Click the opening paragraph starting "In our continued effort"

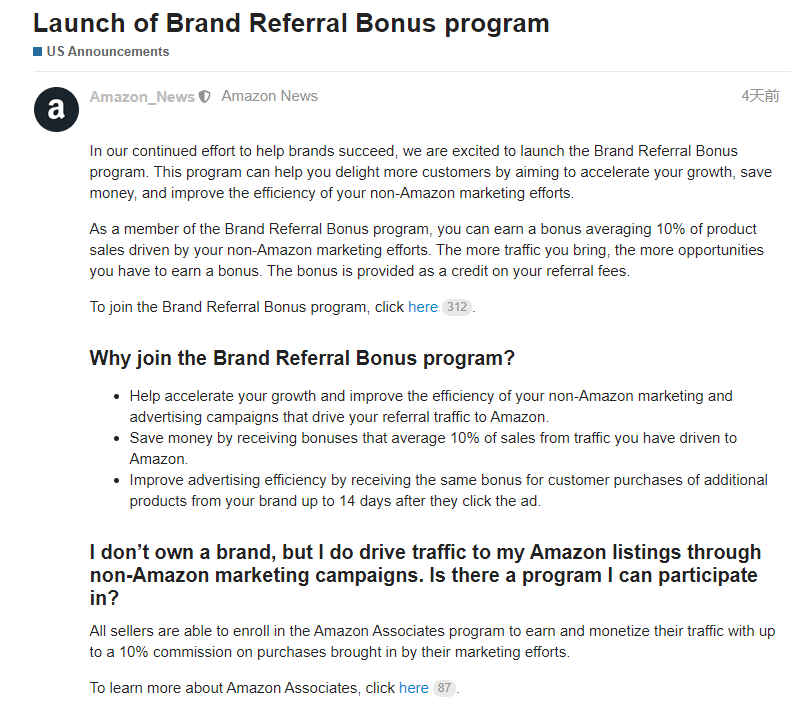tap(430, 172)
